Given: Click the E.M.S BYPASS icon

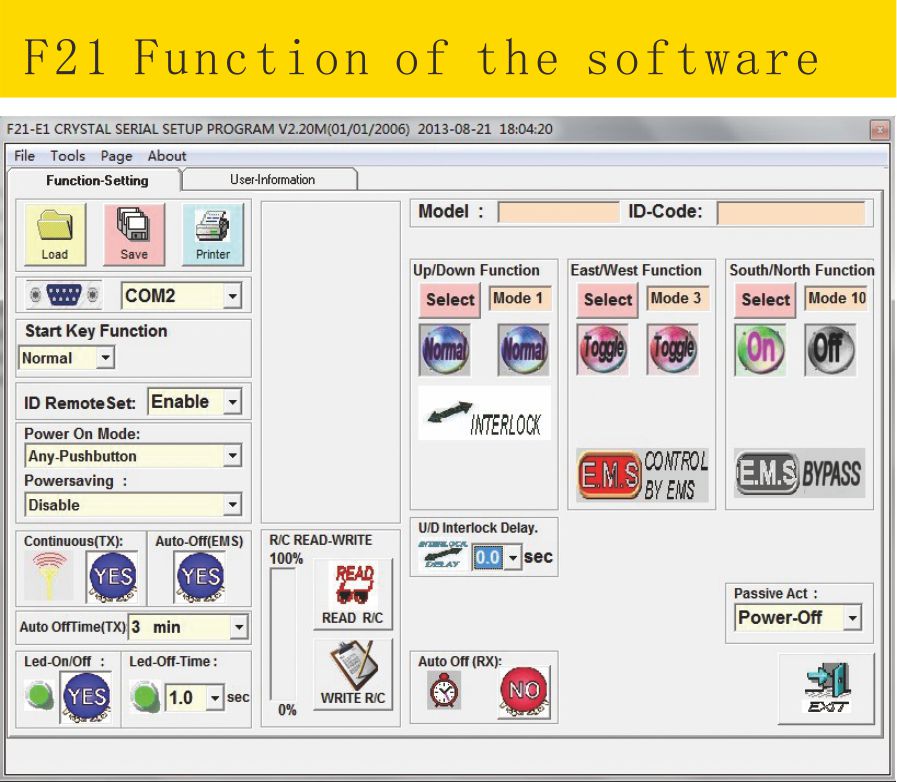Looking at the screenshot, I should click(x=798, y=474).
